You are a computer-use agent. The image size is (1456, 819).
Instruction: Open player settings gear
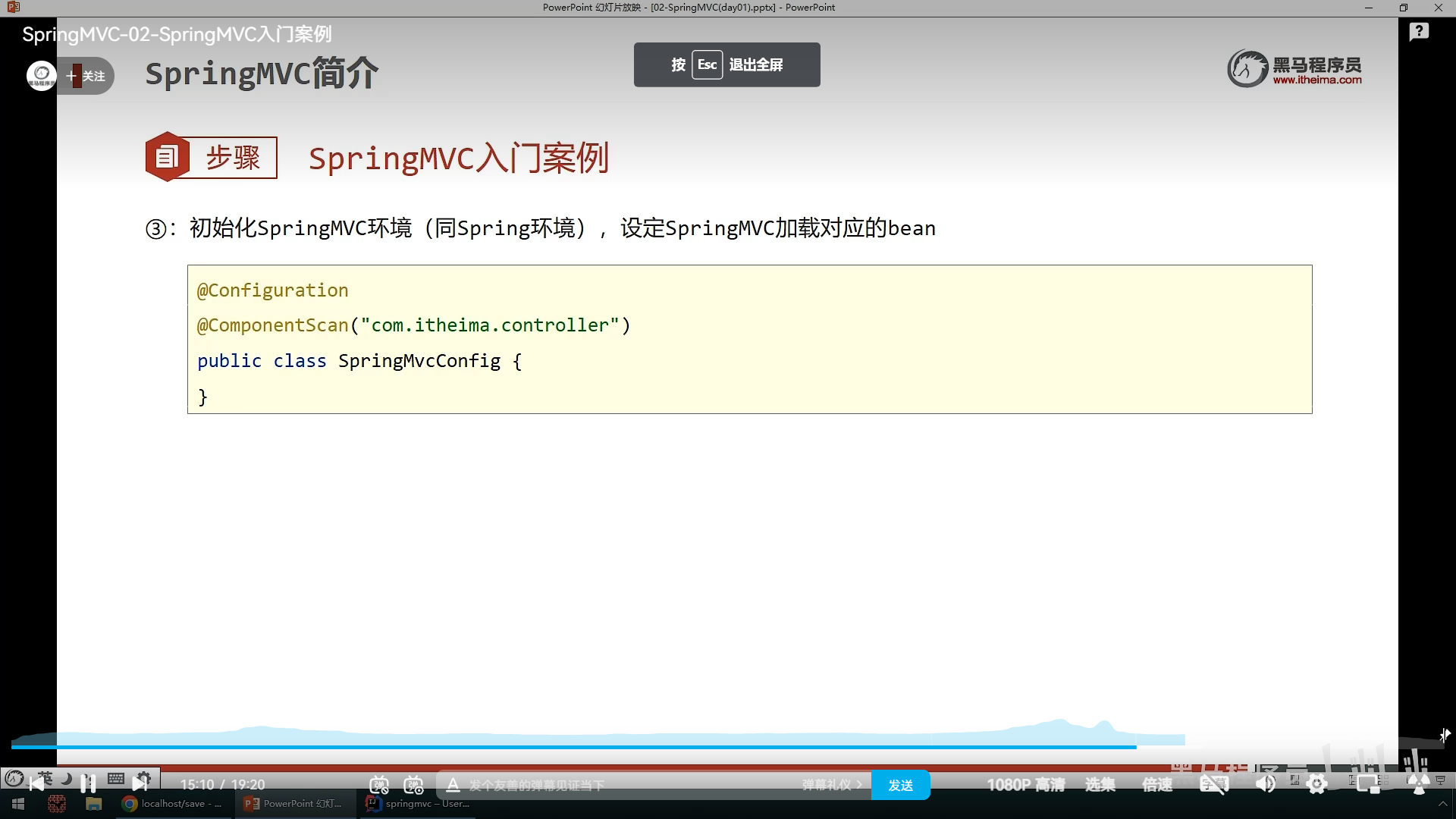[1317, 784]
